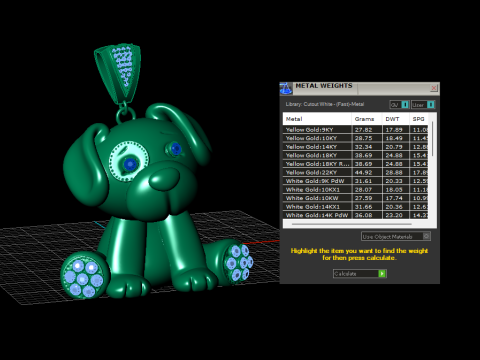This screenshot has height=360, width=480.
Task: Click the 28.75 grams value
Action: [x=363, y=138]
